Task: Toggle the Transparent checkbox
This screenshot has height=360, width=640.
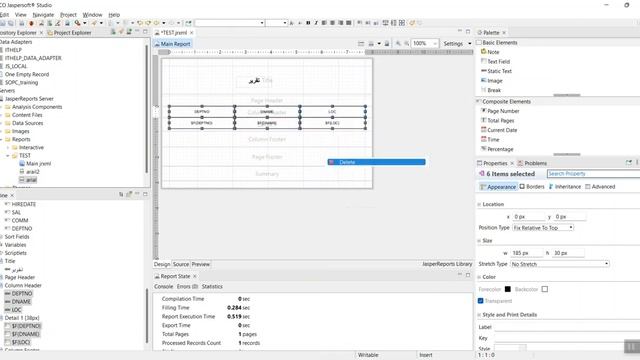Action: tap(480, 301)
